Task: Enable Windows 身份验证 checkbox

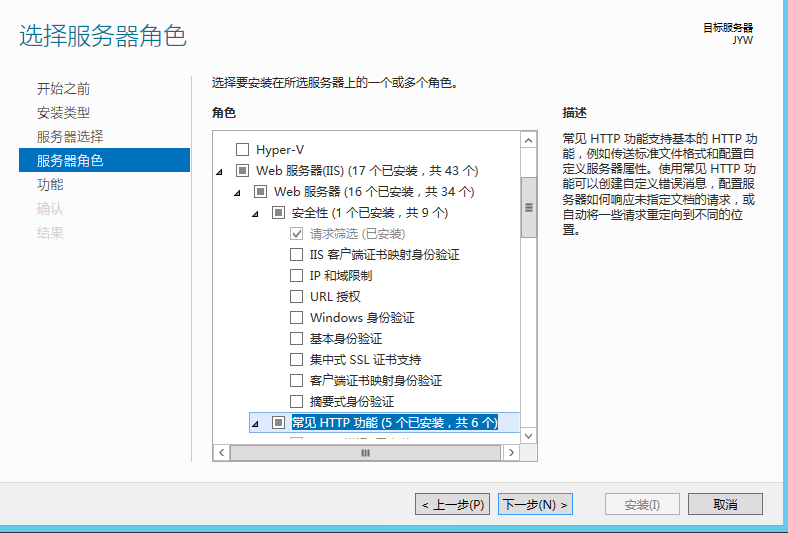Action: [296, 318]
